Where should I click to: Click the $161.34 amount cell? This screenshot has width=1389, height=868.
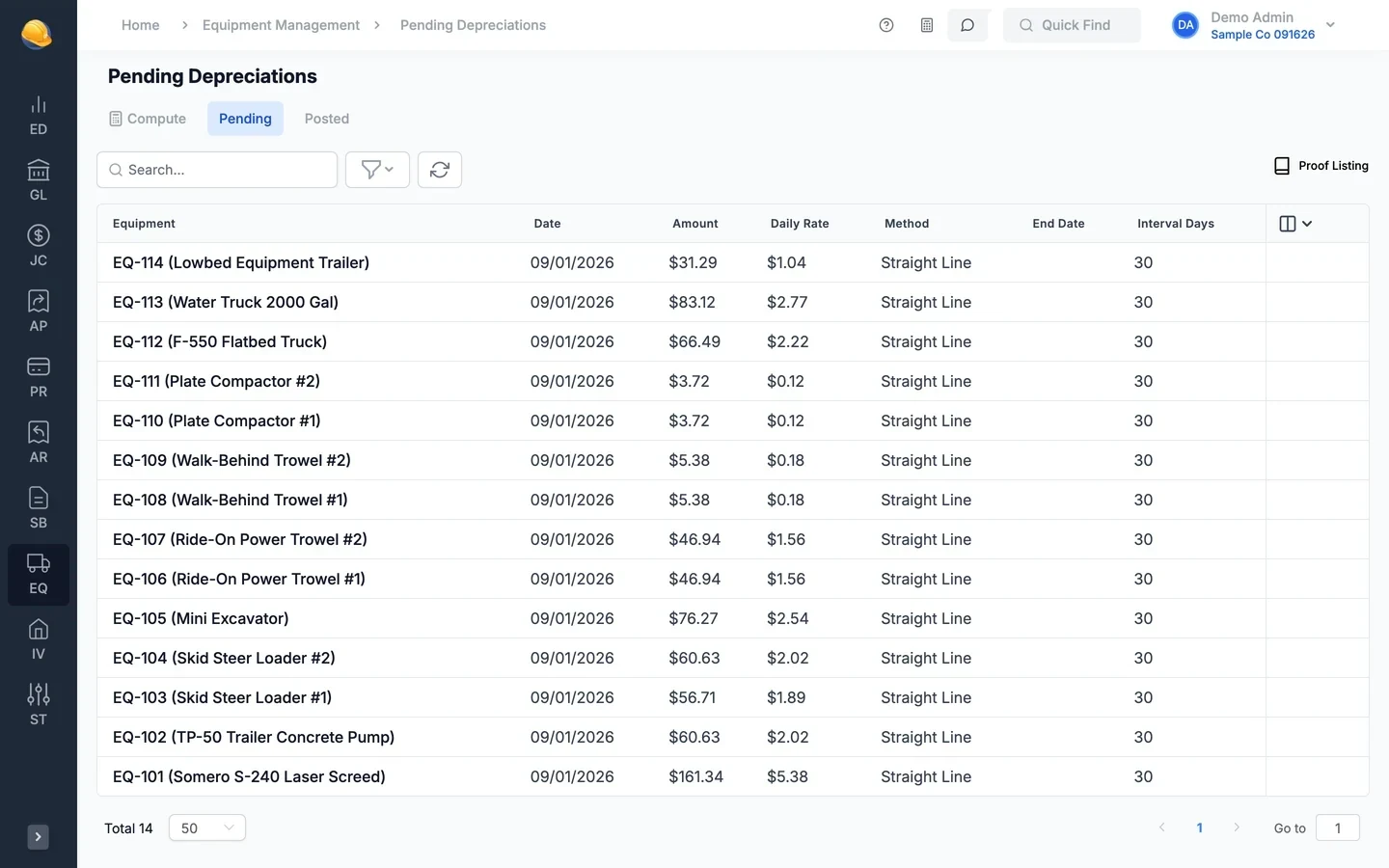click(695, 776)
